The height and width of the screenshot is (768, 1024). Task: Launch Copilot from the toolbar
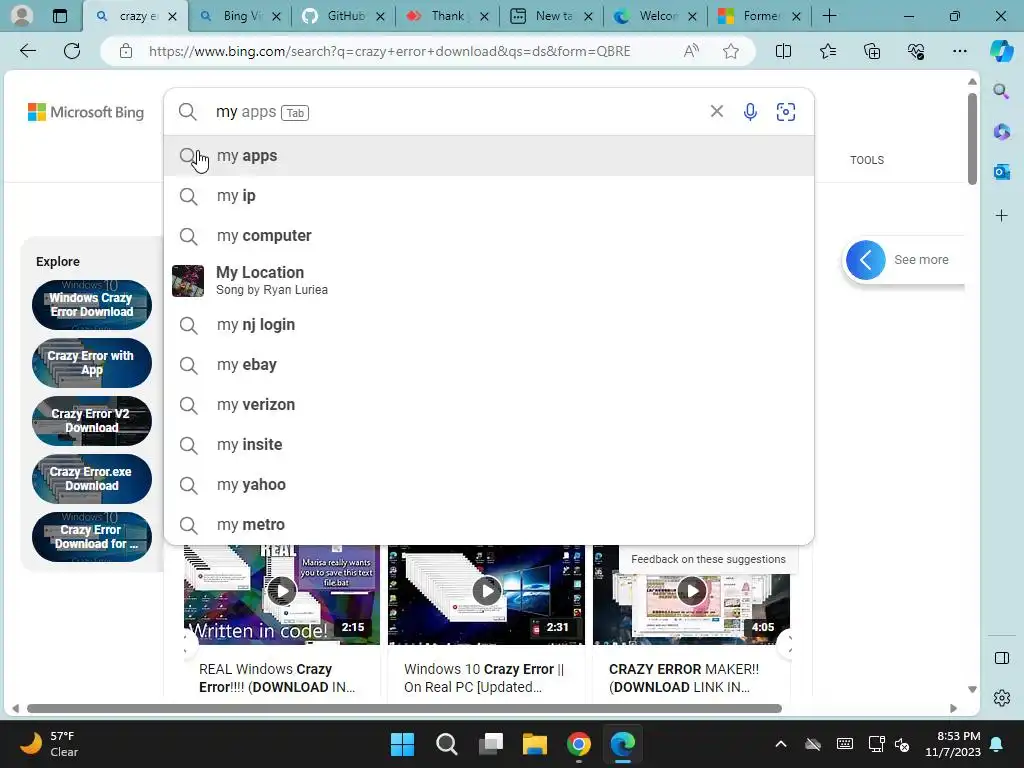tap(1001, 51)
